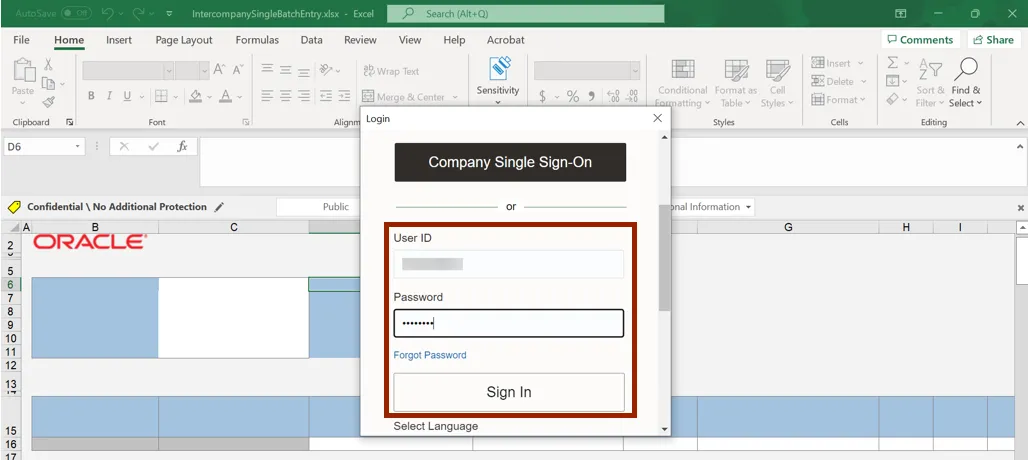Open the Merge & Center dropdown
The width and height of the screenshot is (1028, 460).
coord(454,97)
